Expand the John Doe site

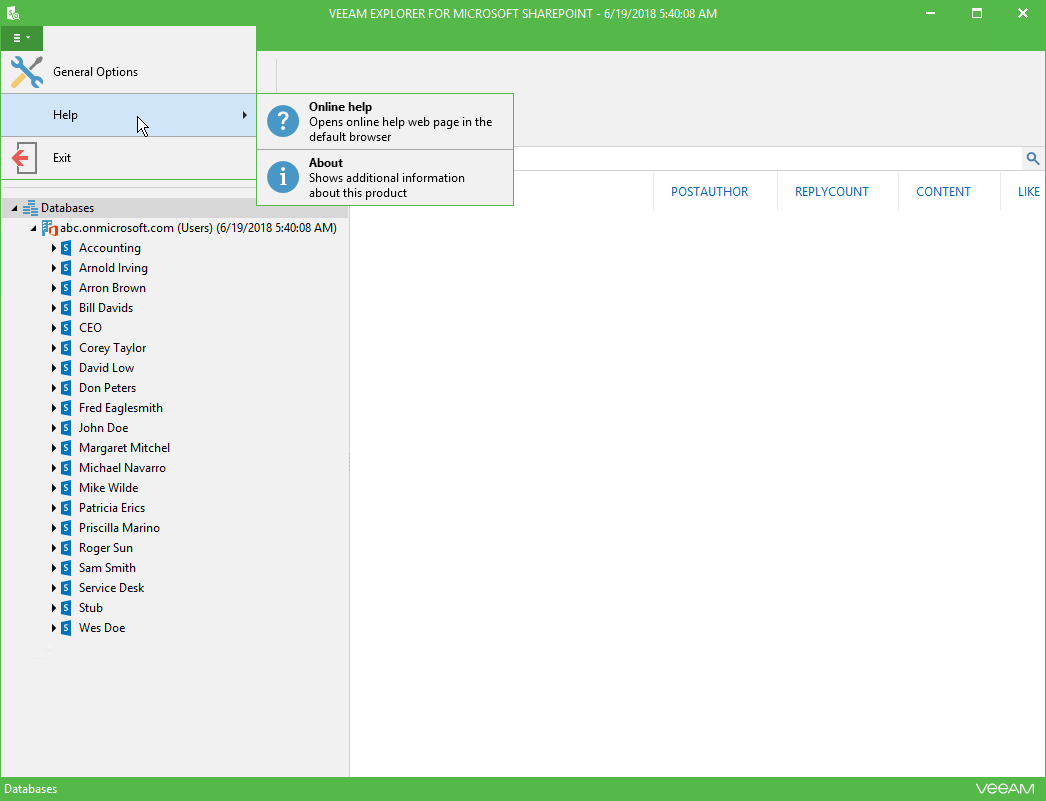[54, 428]
